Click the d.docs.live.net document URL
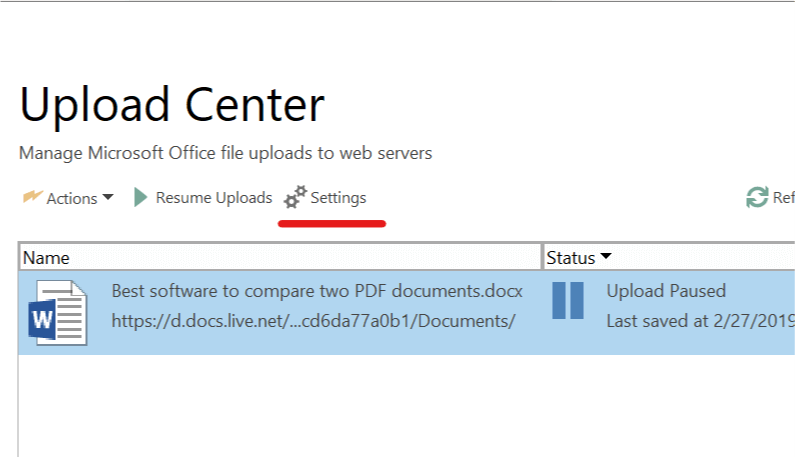The height and width of the screenshot is (457, 795). click(x=313, y=321)
